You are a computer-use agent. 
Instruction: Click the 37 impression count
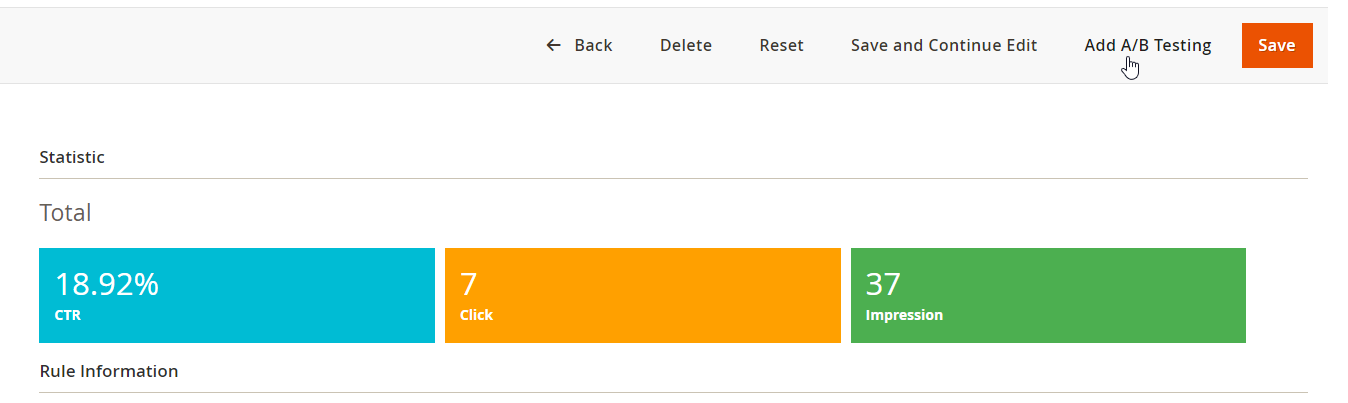point(883,285)
